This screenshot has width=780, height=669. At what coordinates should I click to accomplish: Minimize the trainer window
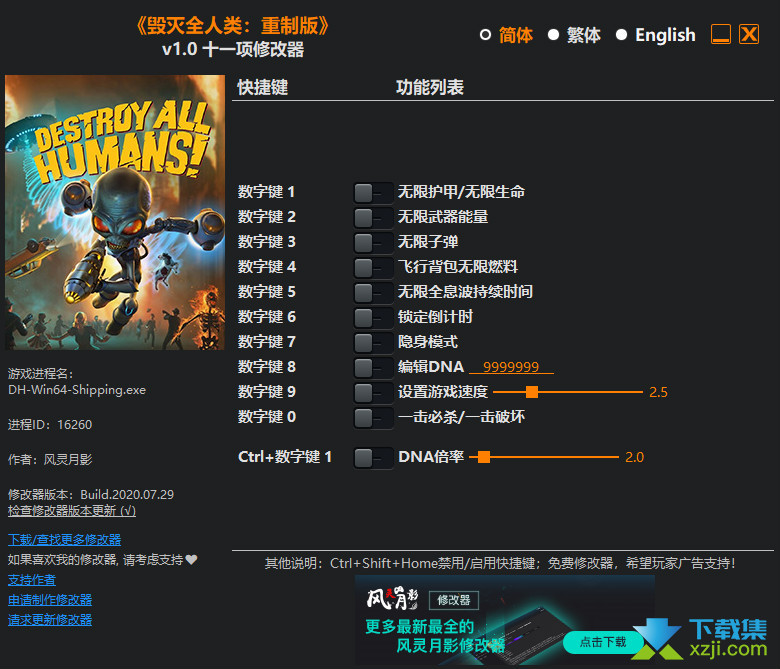click(x=721, y=34)
